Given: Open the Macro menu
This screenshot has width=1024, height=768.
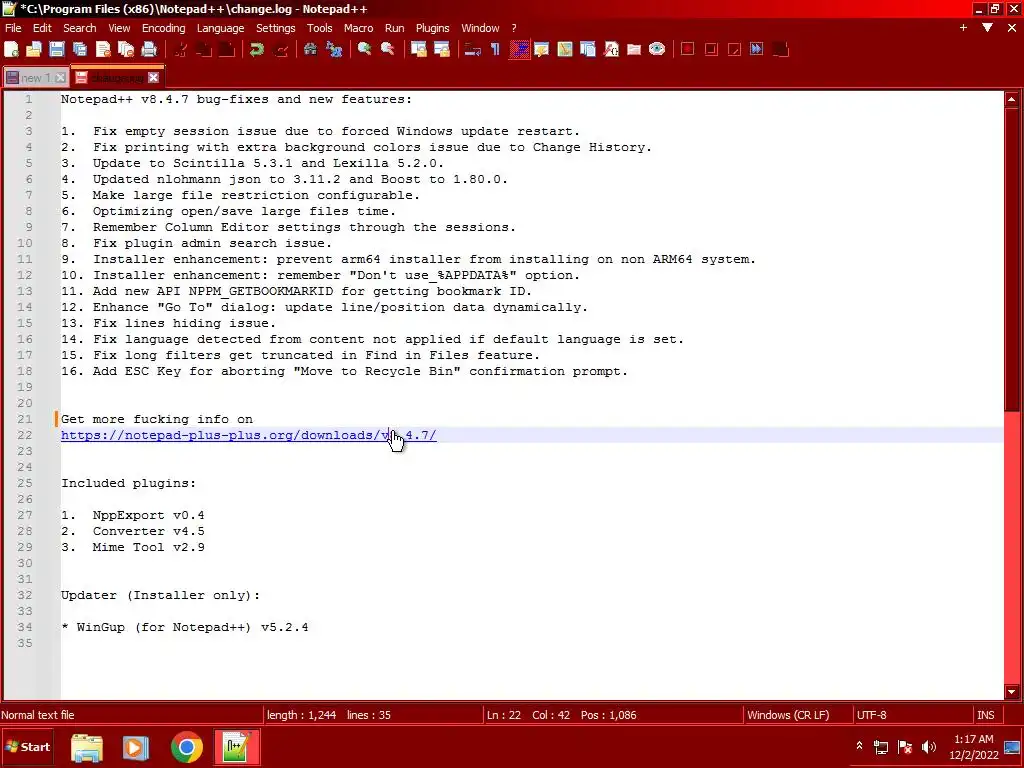Looking at the screenshot, I should click(359, 28).
